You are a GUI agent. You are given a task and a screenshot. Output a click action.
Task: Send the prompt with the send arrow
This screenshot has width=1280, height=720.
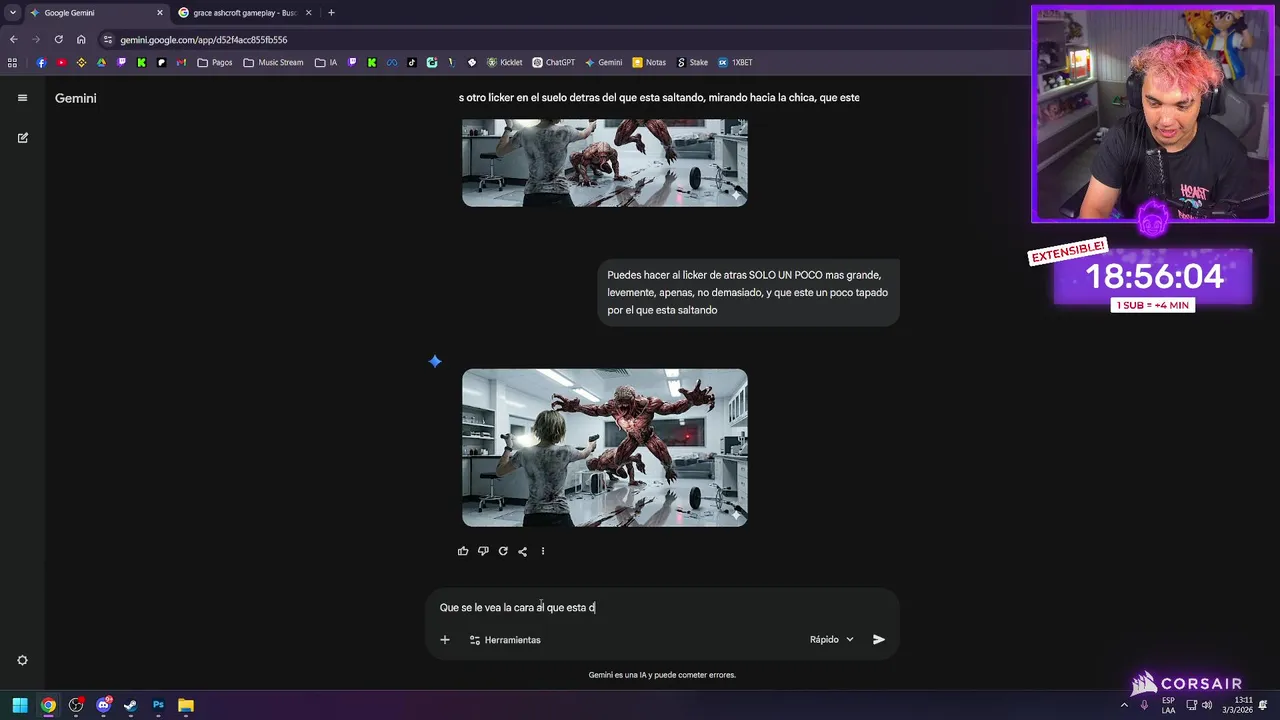pyautogui.click(x=879, y=640)
